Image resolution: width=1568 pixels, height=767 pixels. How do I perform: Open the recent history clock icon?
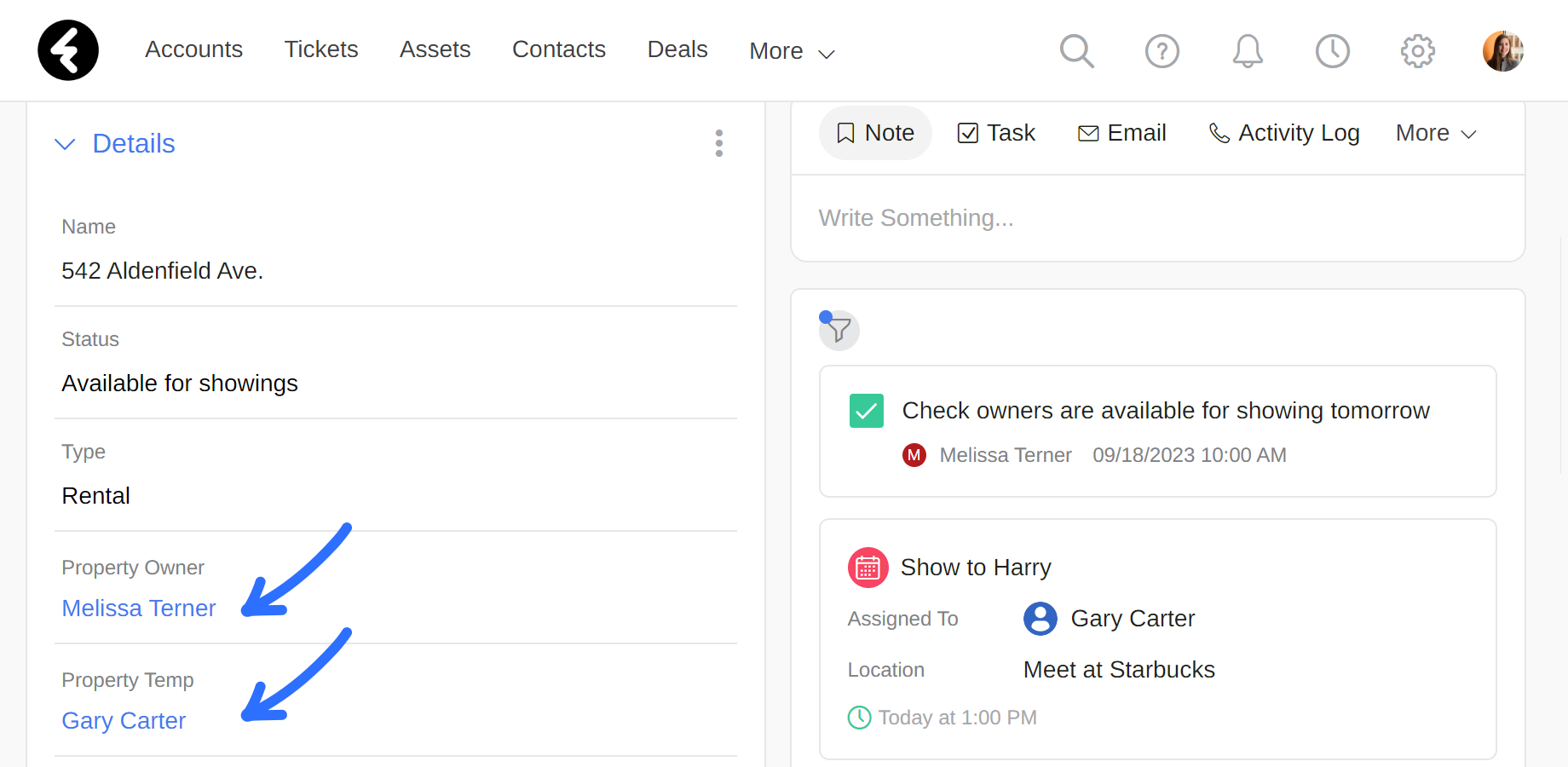pyautogui.click(x=1333, y=51)
